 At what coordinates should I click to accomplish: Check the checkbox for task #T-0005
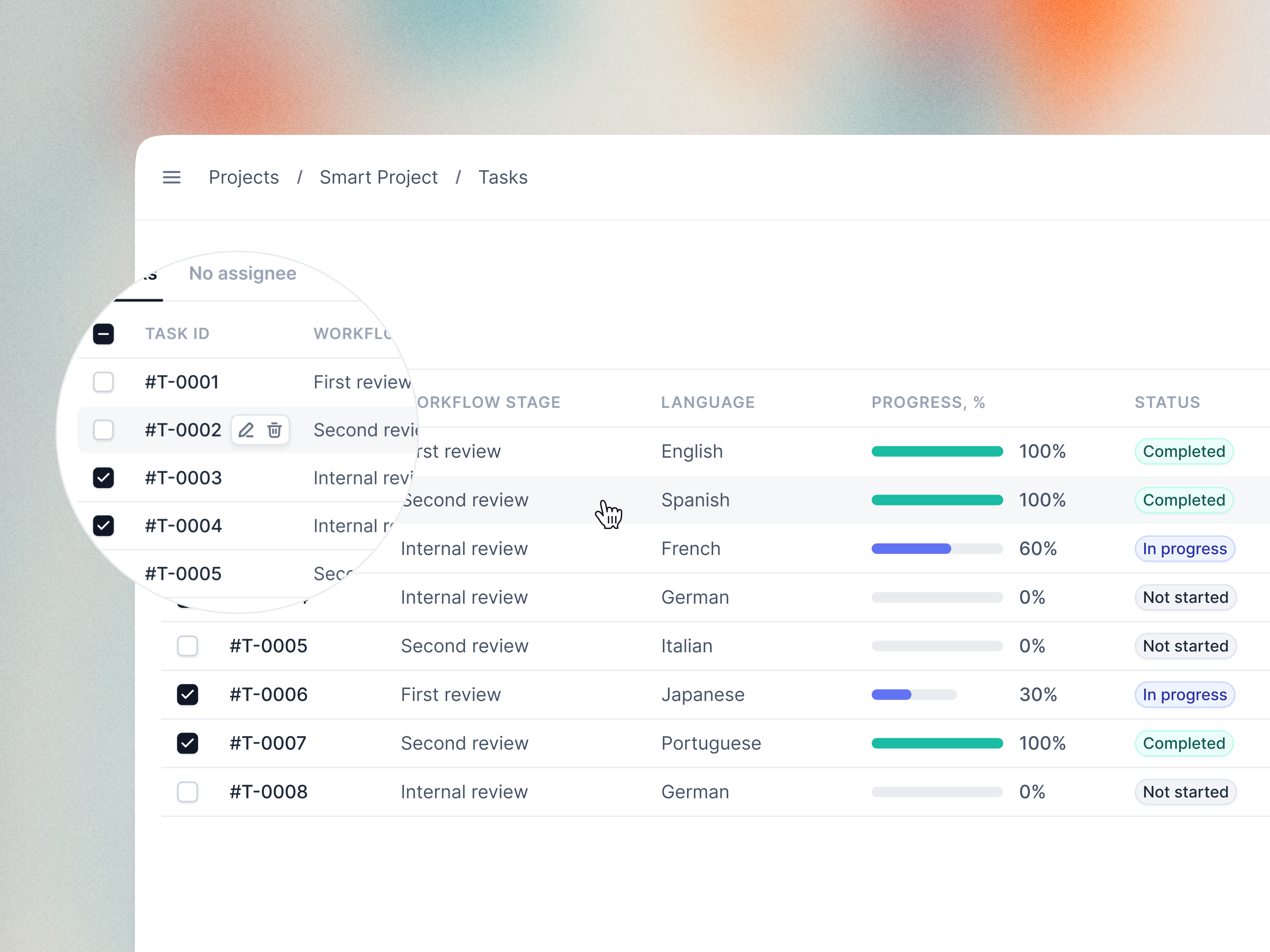point(188,645)
